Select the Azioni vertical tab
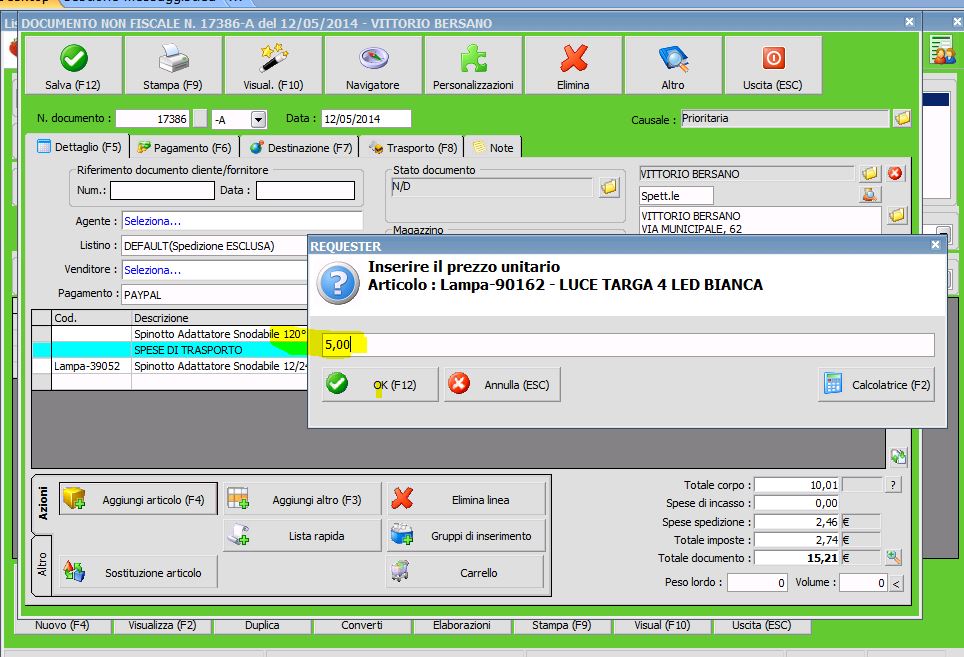The height and width of the screenshot is (657, 964). [42, 504]
